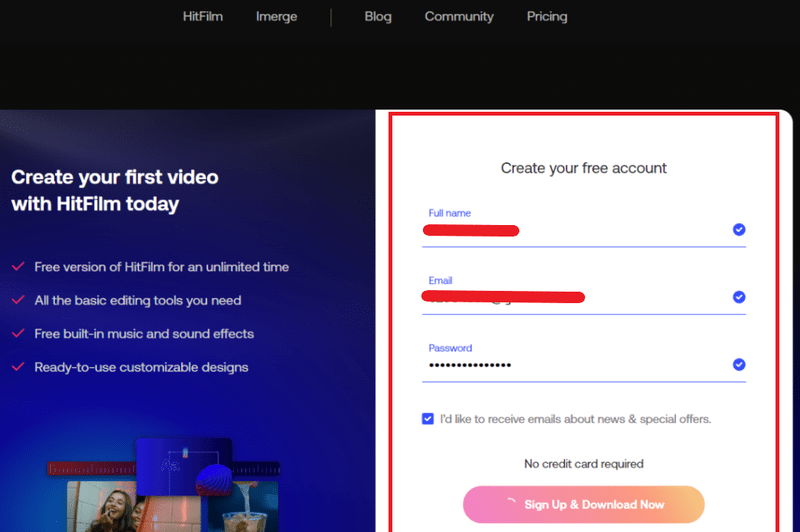The image size is (800, 532).
Task: Click the Password validation checkmark icon
Action: point(739,364)
